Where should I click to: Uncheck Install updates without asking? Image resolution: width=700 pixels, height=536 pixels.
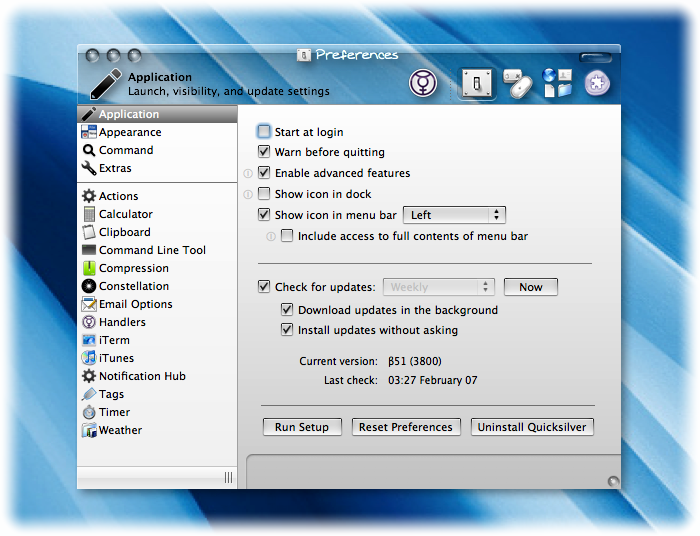287,329
